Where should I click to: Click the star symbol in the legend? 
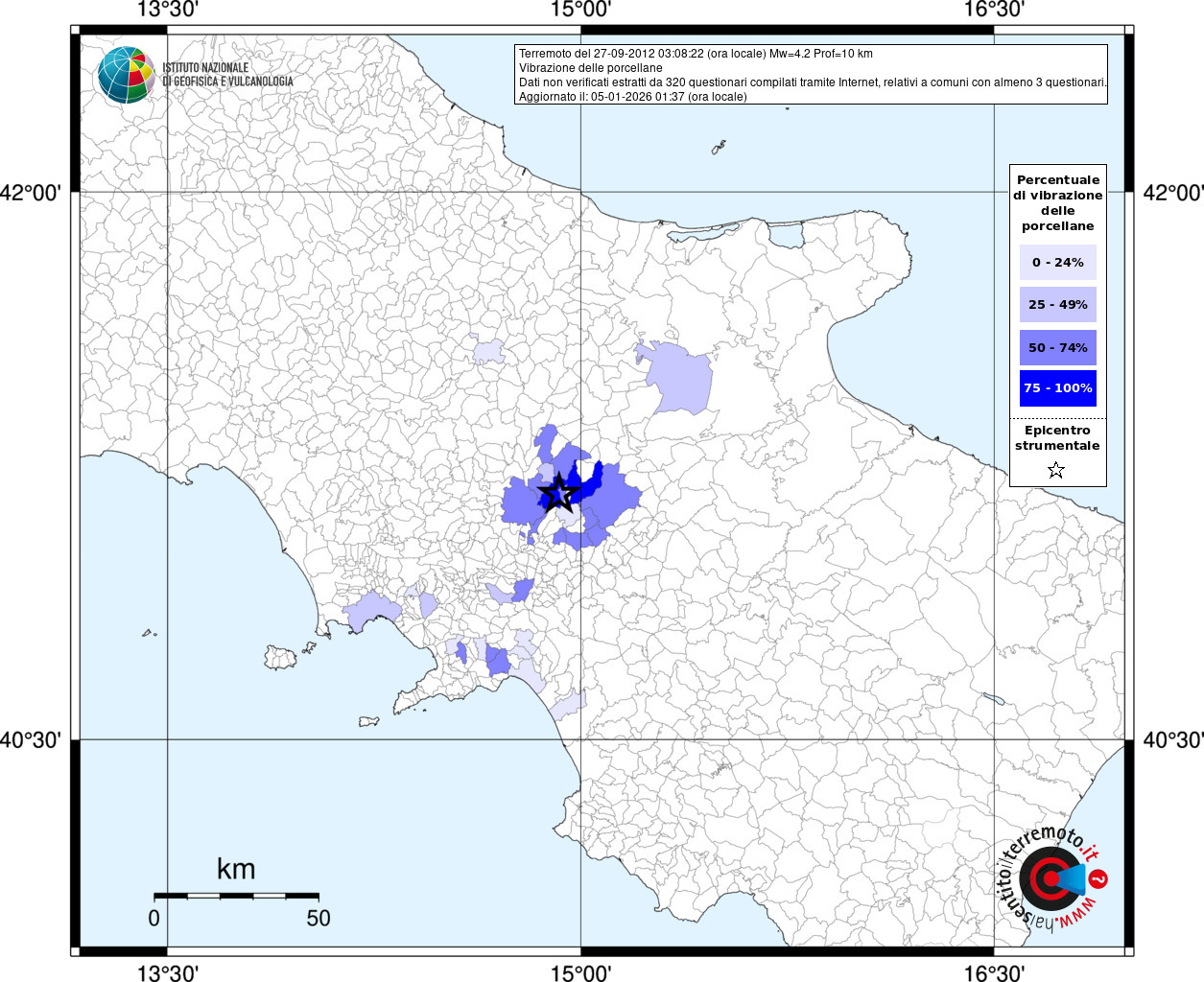1056,470
